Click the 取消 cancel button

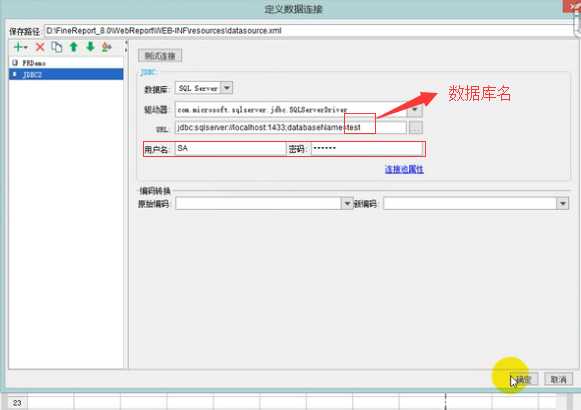(x=558, y=380)
